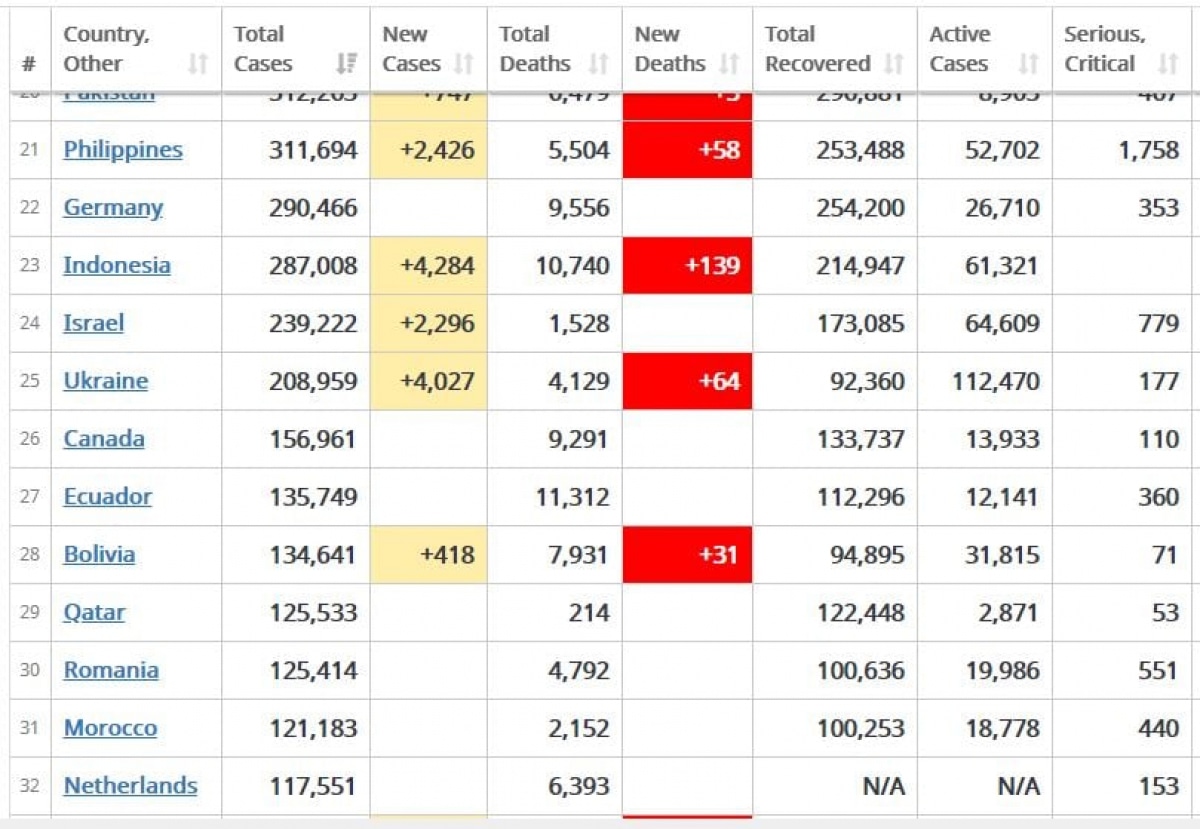Click sort arrows beside Total Recovered header
1200x829 pixels.
(x=894, y=64)
